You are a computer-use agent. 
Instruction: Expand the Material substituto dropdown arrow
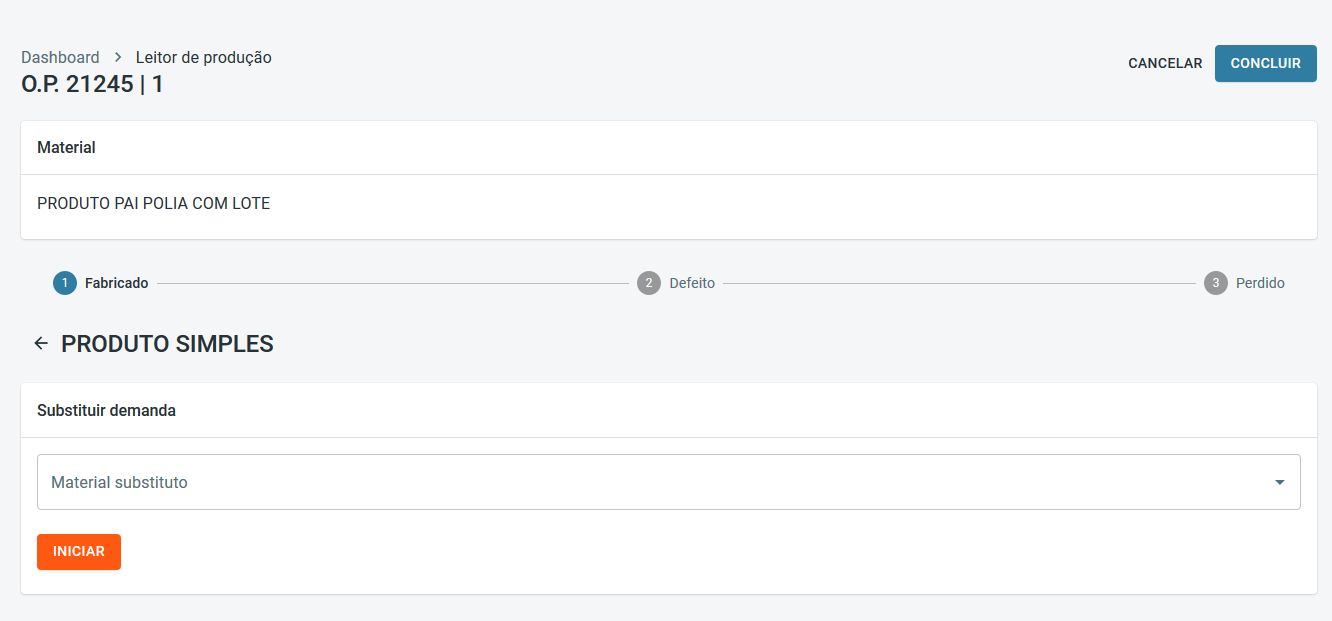[x=1279, y=482]
